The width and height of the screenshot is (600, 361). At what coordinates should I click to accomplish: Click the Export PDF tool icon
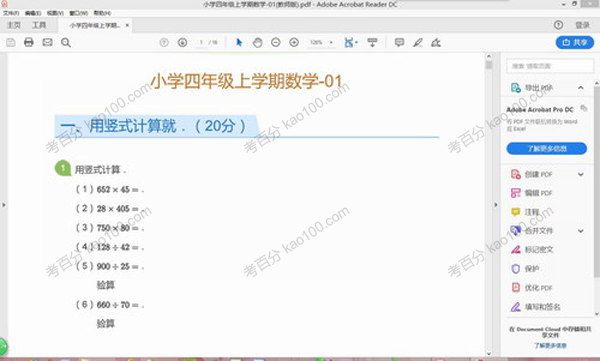516,88
